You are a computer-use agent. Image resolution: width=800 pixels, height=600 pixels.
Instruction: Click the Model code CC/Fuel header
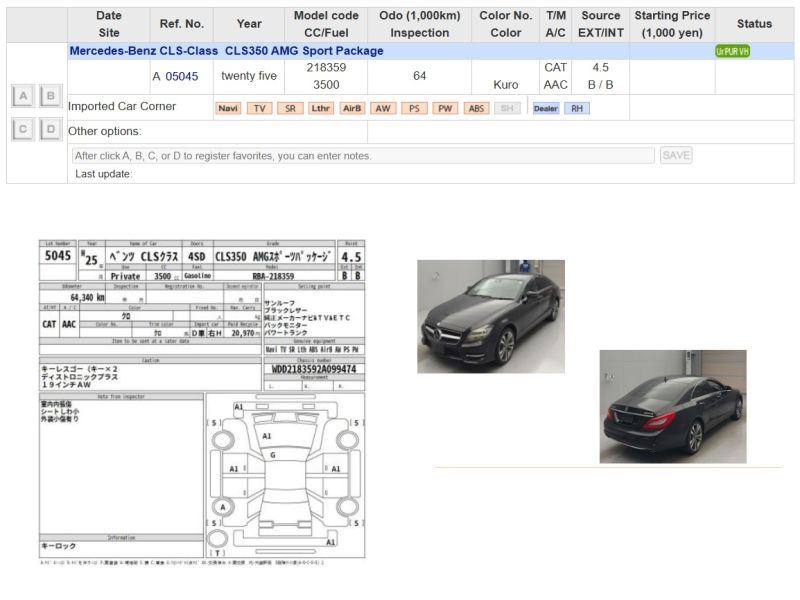coord(326,24)
